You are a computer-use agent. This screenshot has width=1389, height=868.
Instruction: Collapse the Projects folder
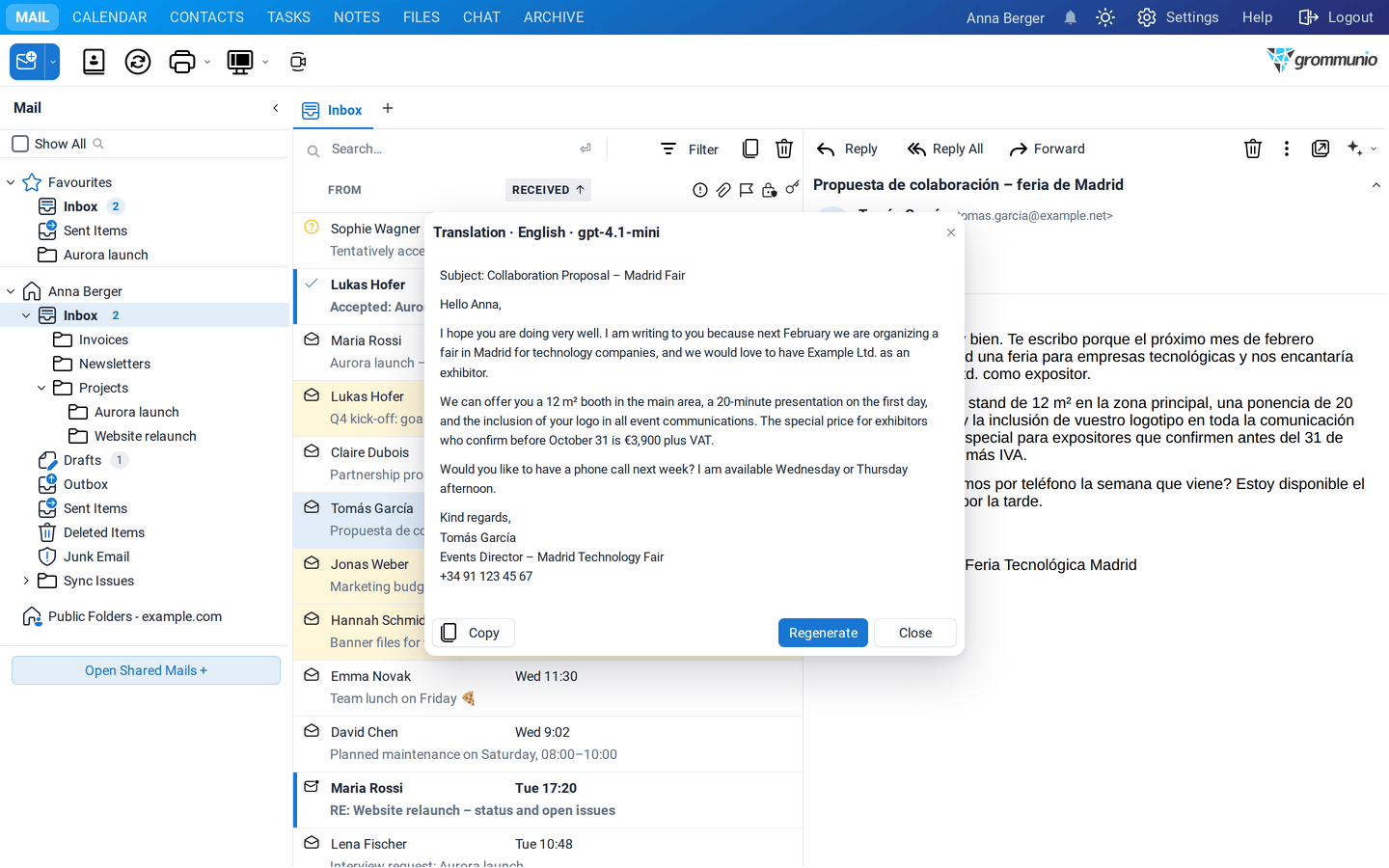tap(41, 388)
